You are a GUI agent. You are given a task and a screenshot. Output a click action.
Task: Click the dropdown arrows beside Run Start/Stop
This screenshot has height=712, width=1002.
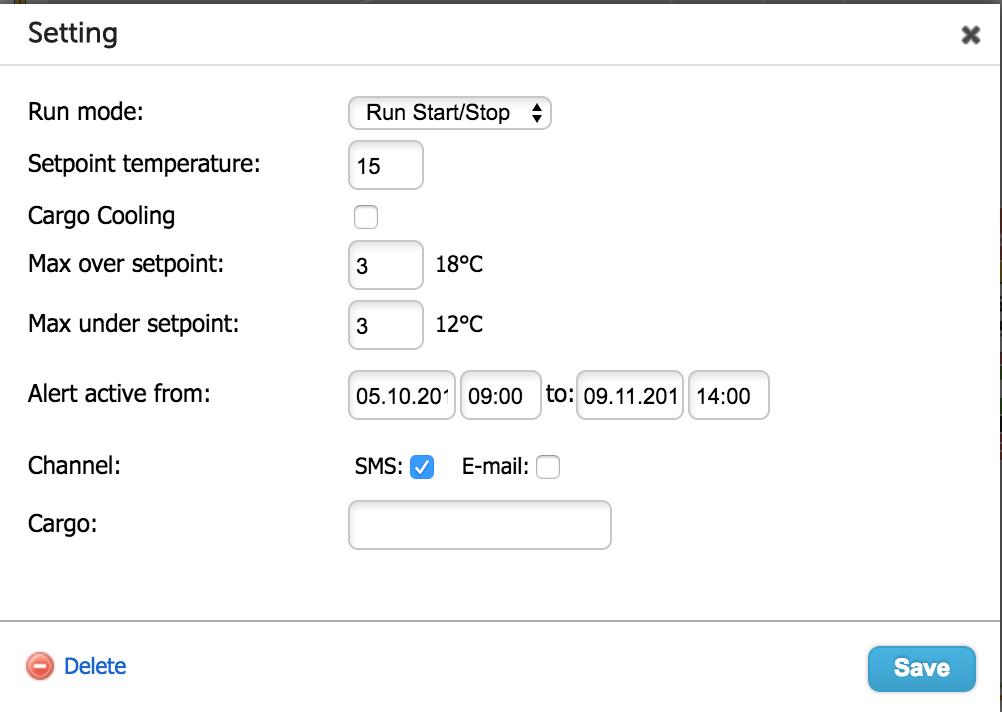pos(539,113)
